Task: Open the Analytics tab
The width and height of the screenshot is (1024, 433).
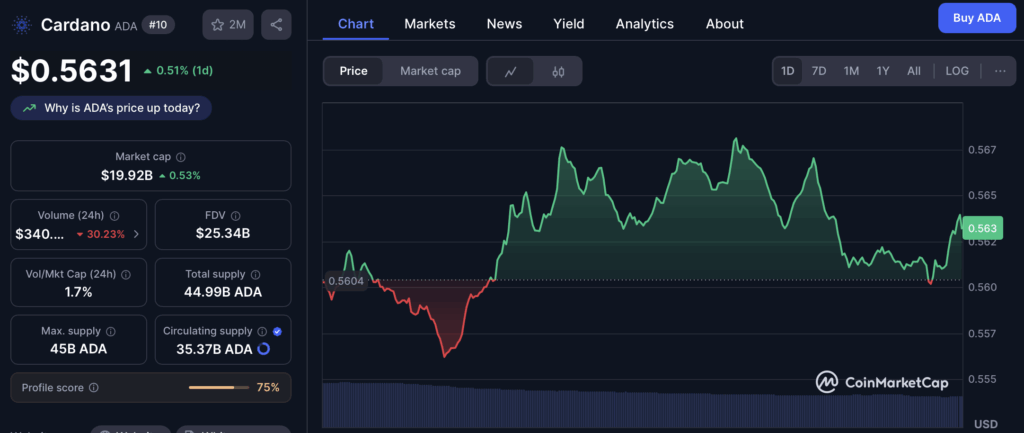Action: [645, 24]
